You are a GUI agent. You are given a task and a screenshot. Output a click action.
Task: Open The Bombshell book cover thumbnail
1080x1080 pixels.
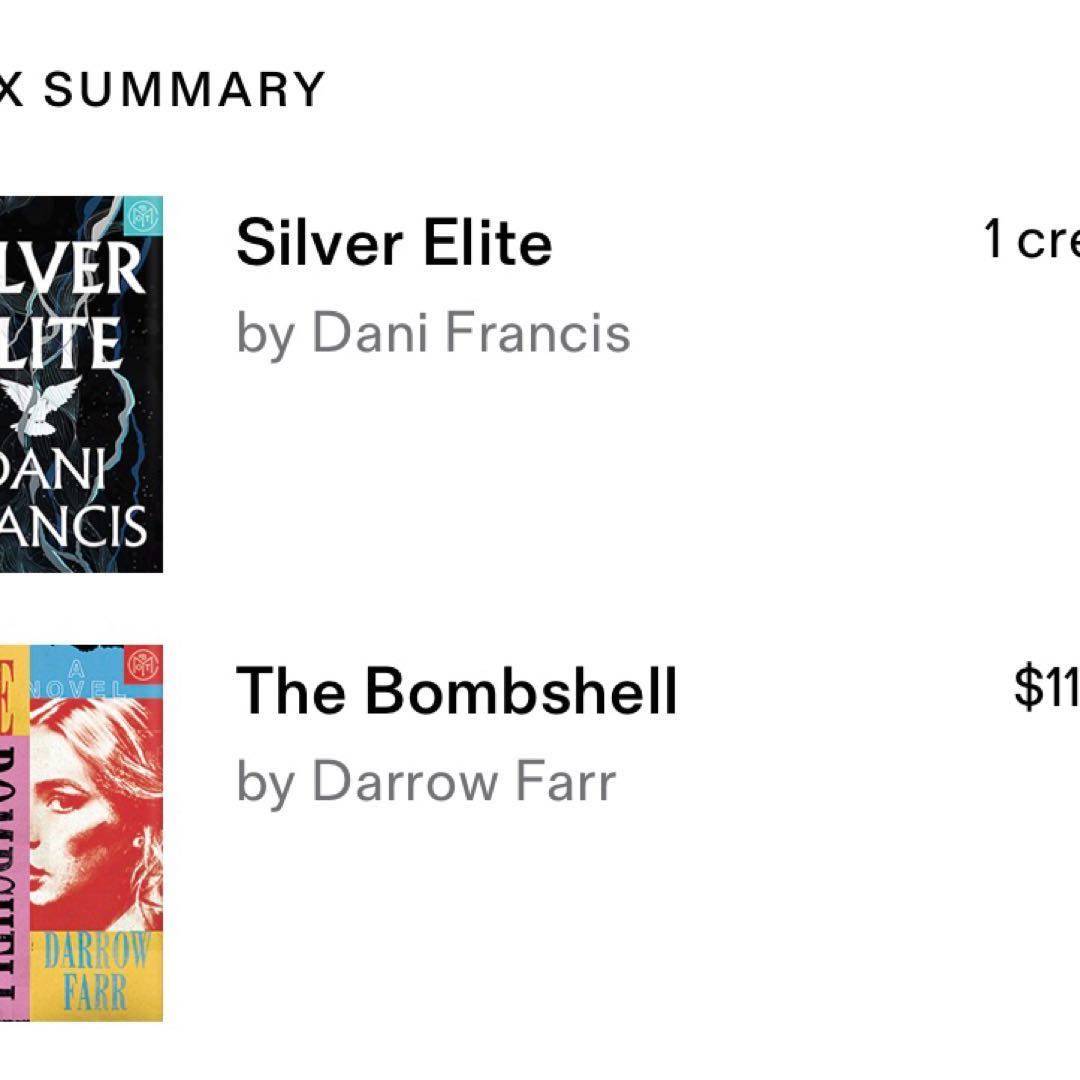tap(81, 833)
